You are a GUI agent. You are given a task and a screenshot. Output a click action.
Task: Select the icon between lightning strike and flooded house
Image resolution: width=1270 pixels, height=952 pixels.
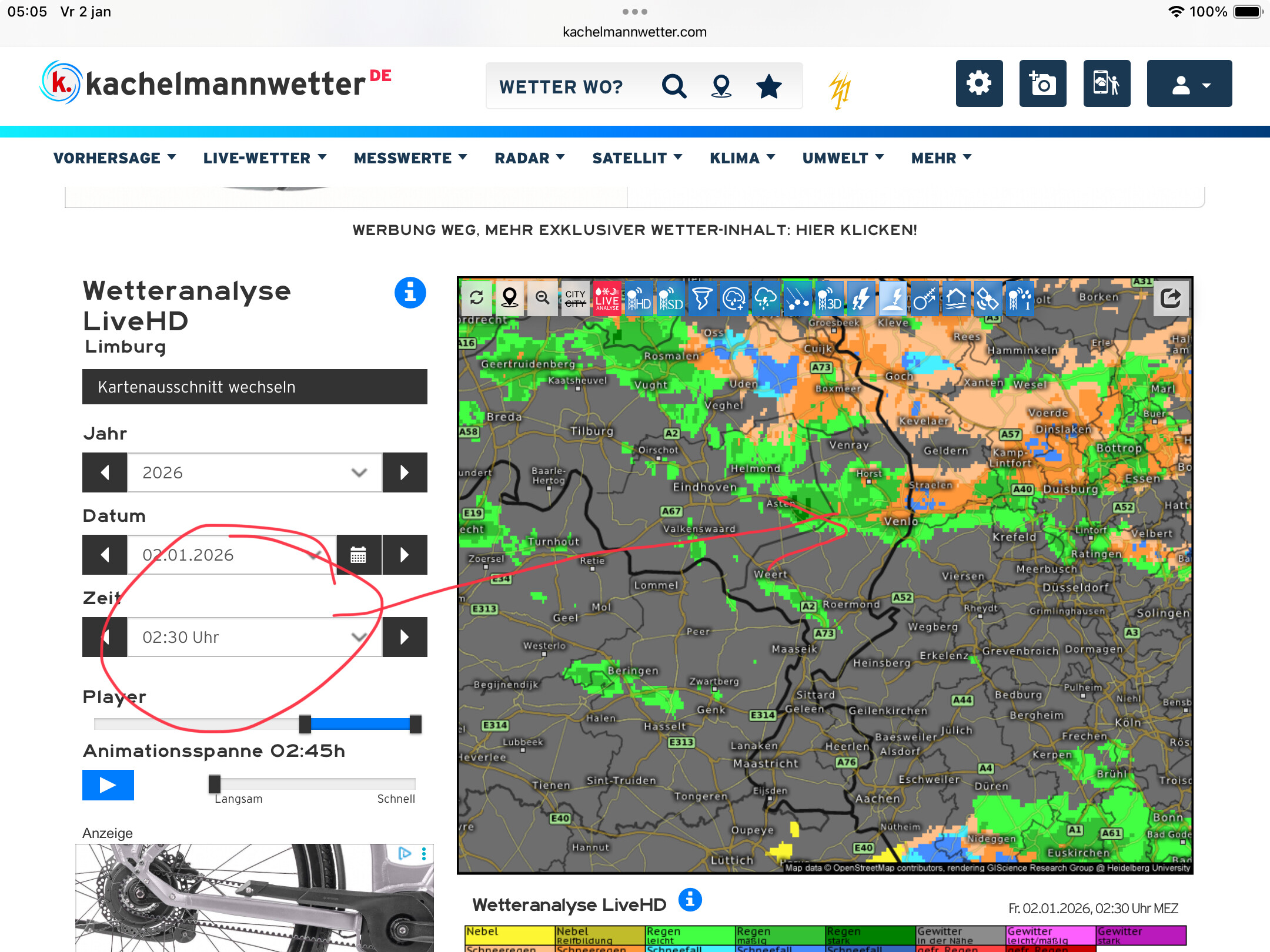coord(925,298)
